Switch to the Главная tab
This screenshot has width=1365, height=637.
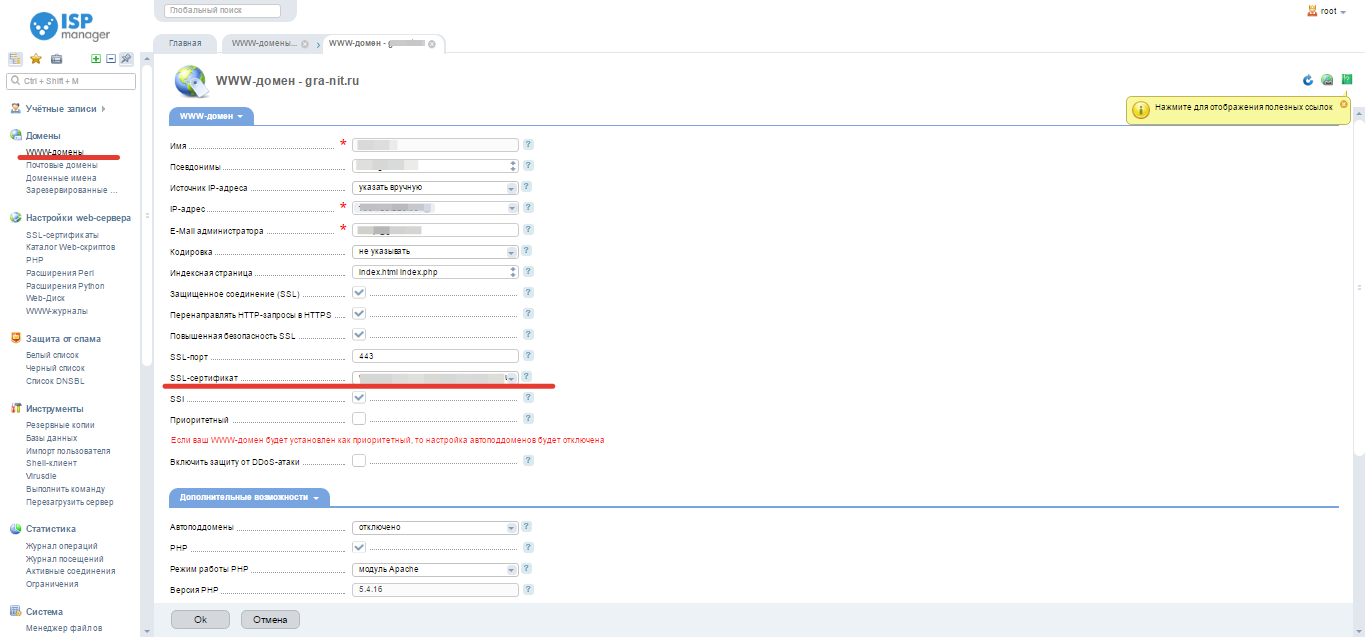pos(185,44)
